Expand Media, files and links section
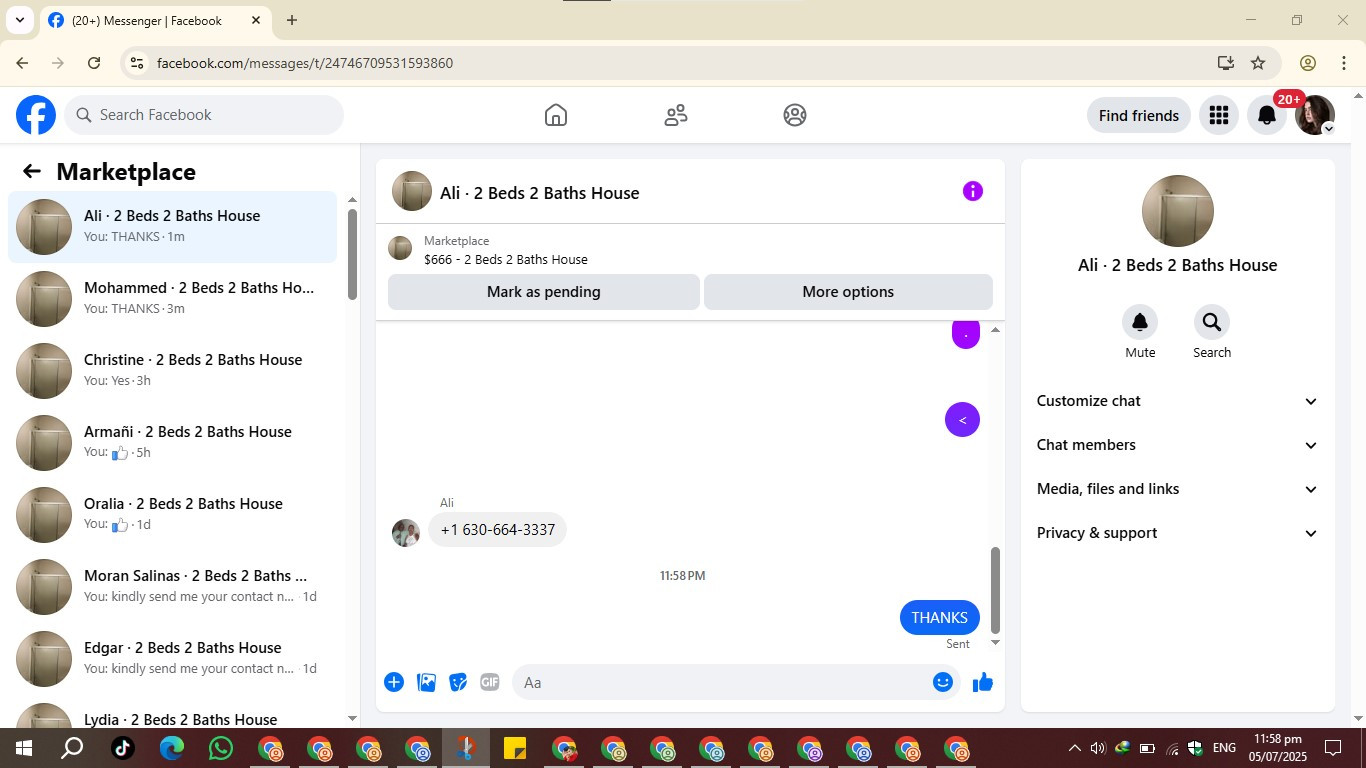The image size is (1366, 768). (1178, 489)
